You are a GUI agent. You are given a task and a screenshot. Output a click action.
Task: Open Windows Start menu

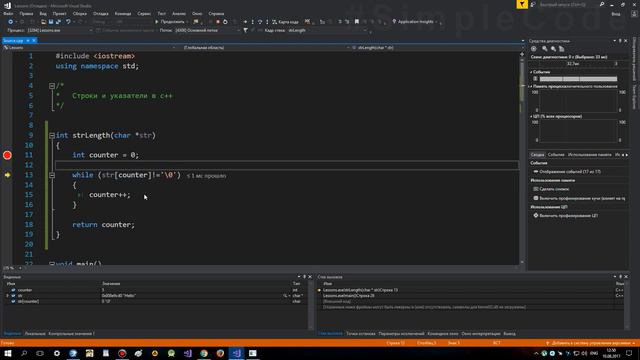8,353
